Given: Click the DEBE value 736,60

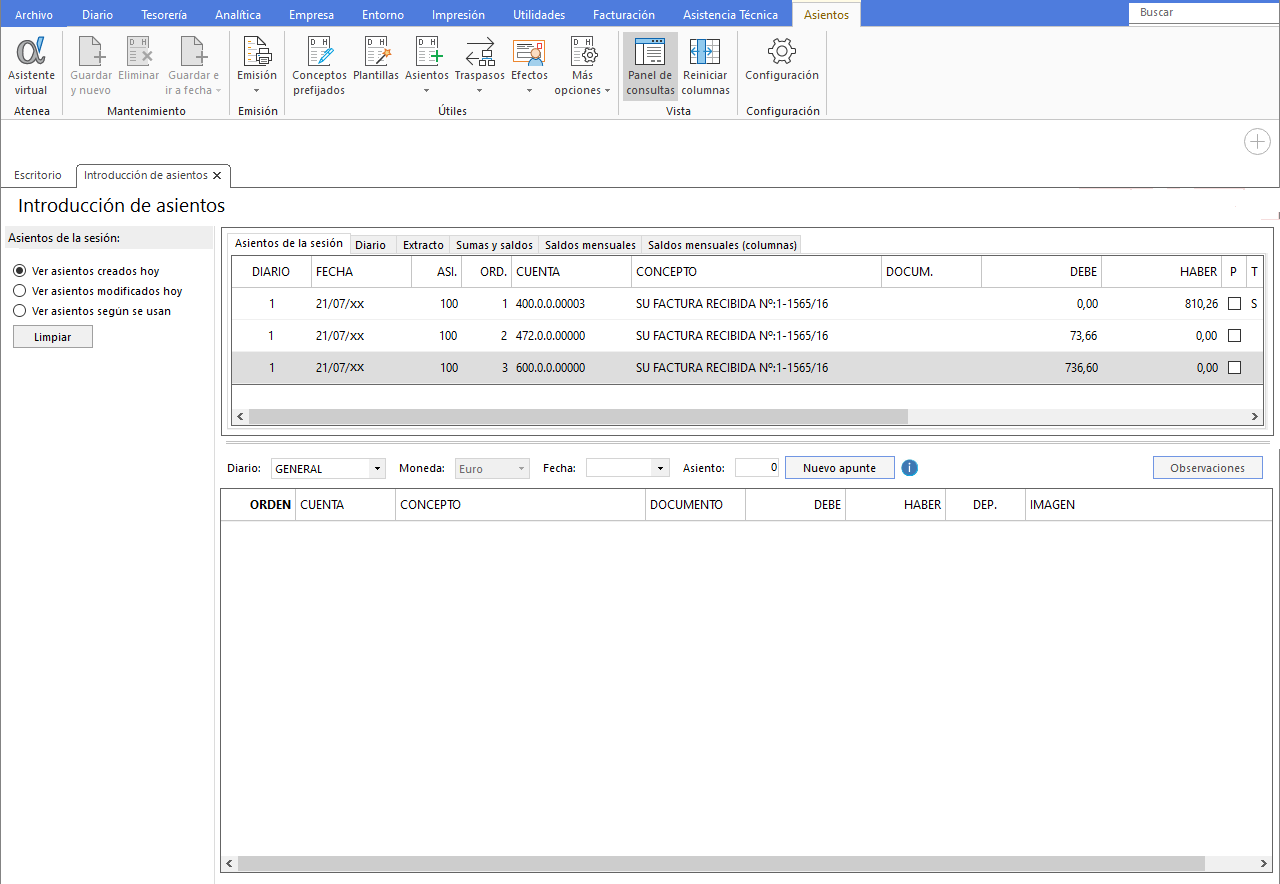Looking at the screenshot, I should coord(1081,368).
